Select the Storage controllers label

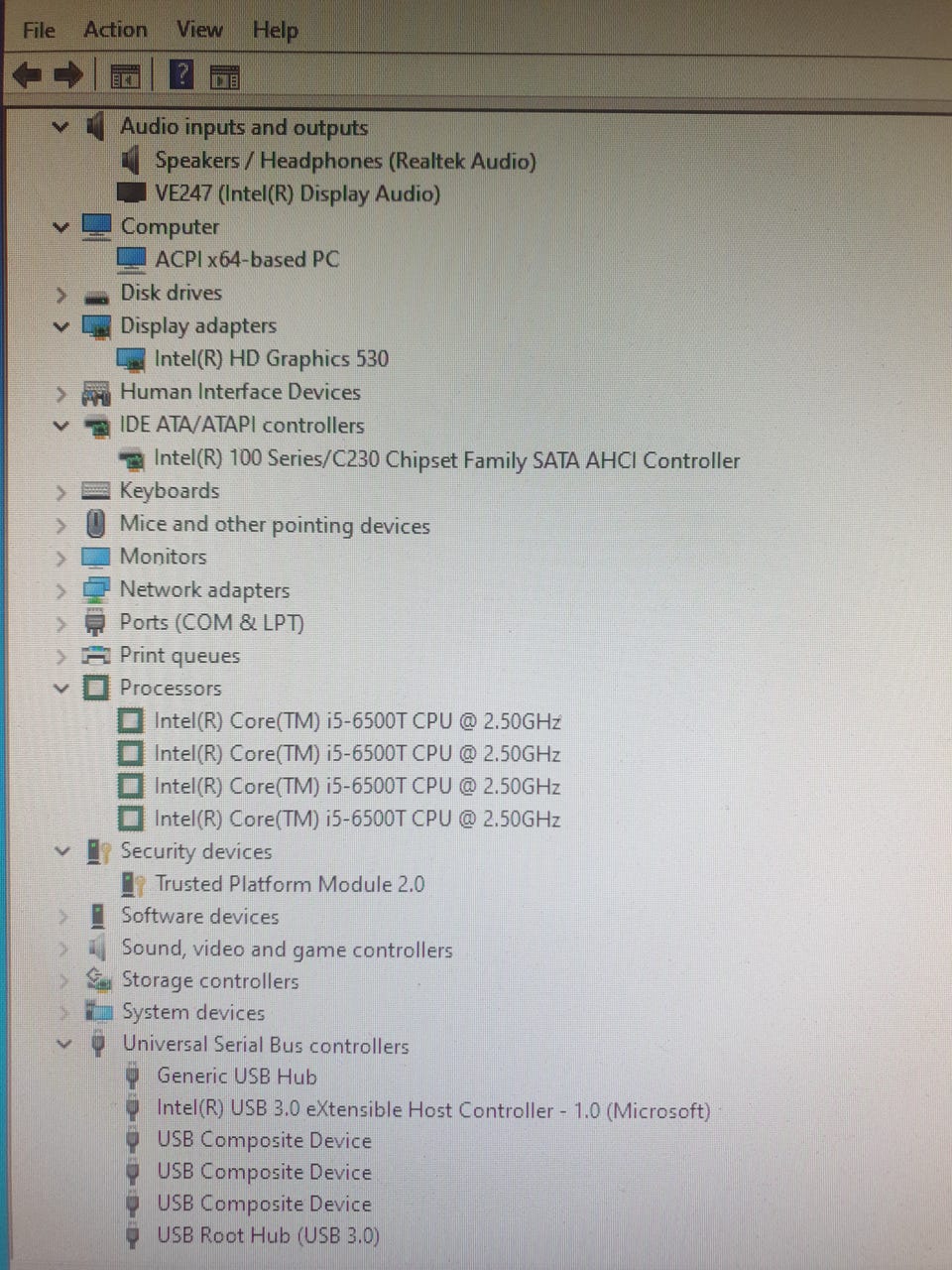click(210, 980)
